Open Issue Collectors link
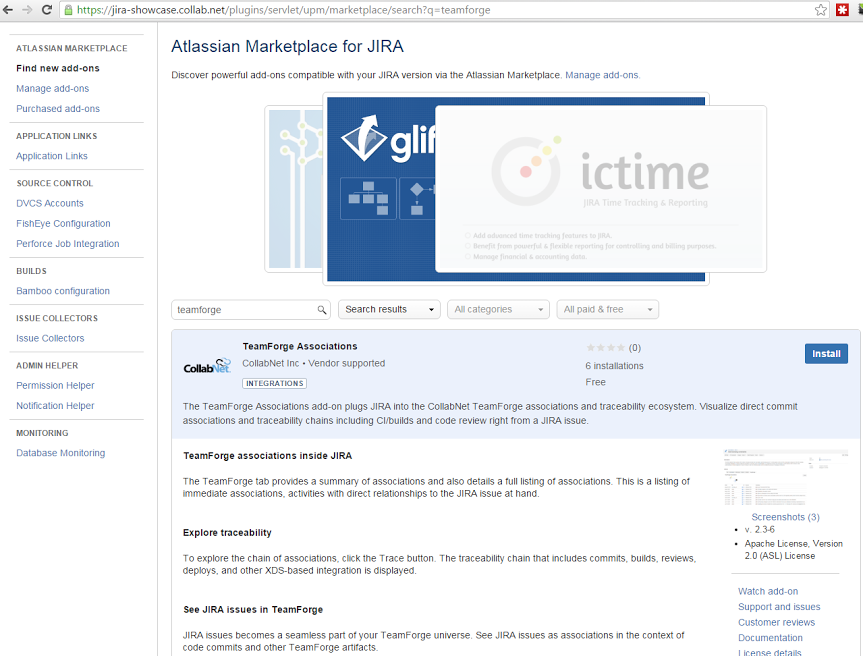Image resolution: width=863 pixels, height=656 pixels. pyautogui.click(x=50, y=338)
